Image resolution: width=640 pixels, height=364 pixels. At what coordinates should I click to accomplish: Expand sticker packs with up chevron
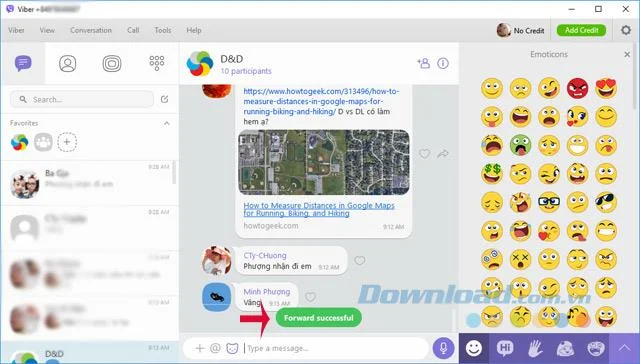tap(624, 348)
